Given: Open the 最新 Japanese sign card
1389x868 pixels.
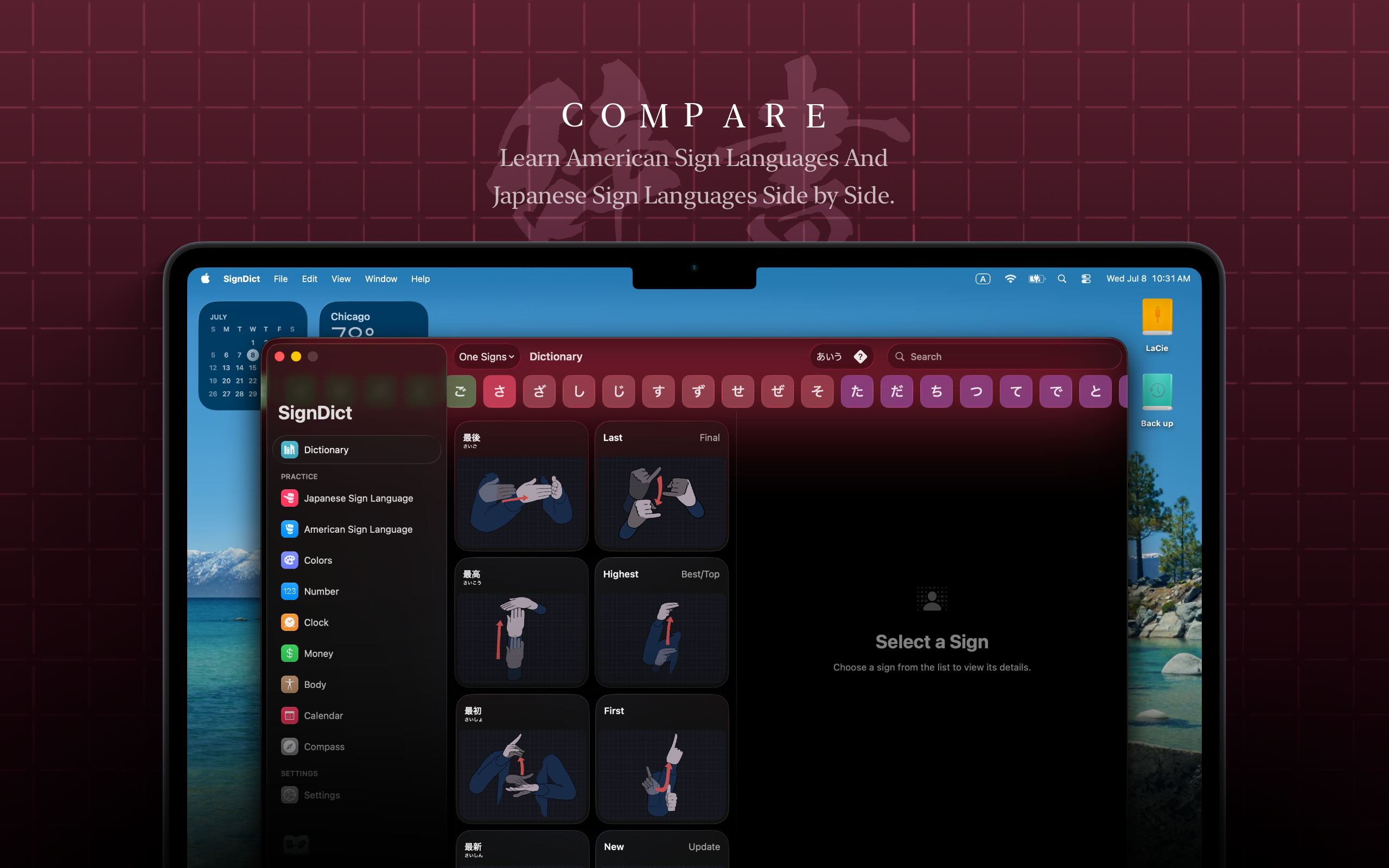Looking at the screenshot, I should click(x=523, y=850).
